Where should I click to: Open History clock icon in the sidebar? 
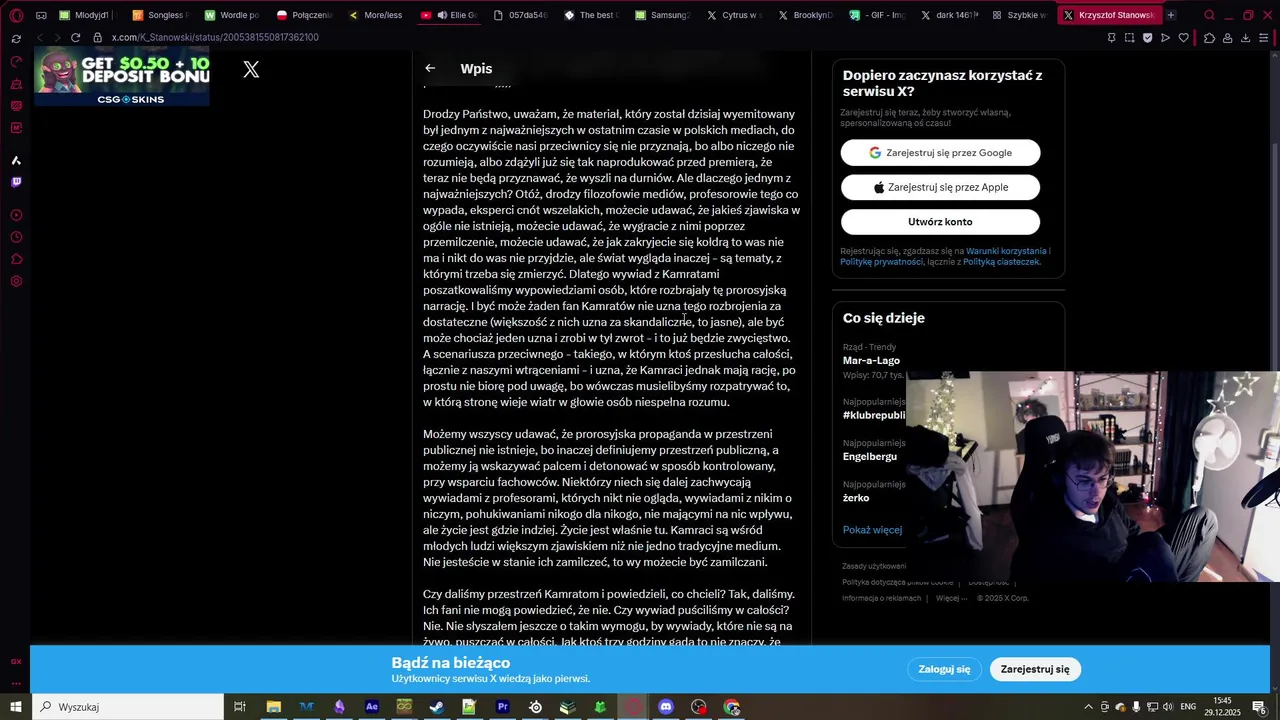click(x=16, y=237)
